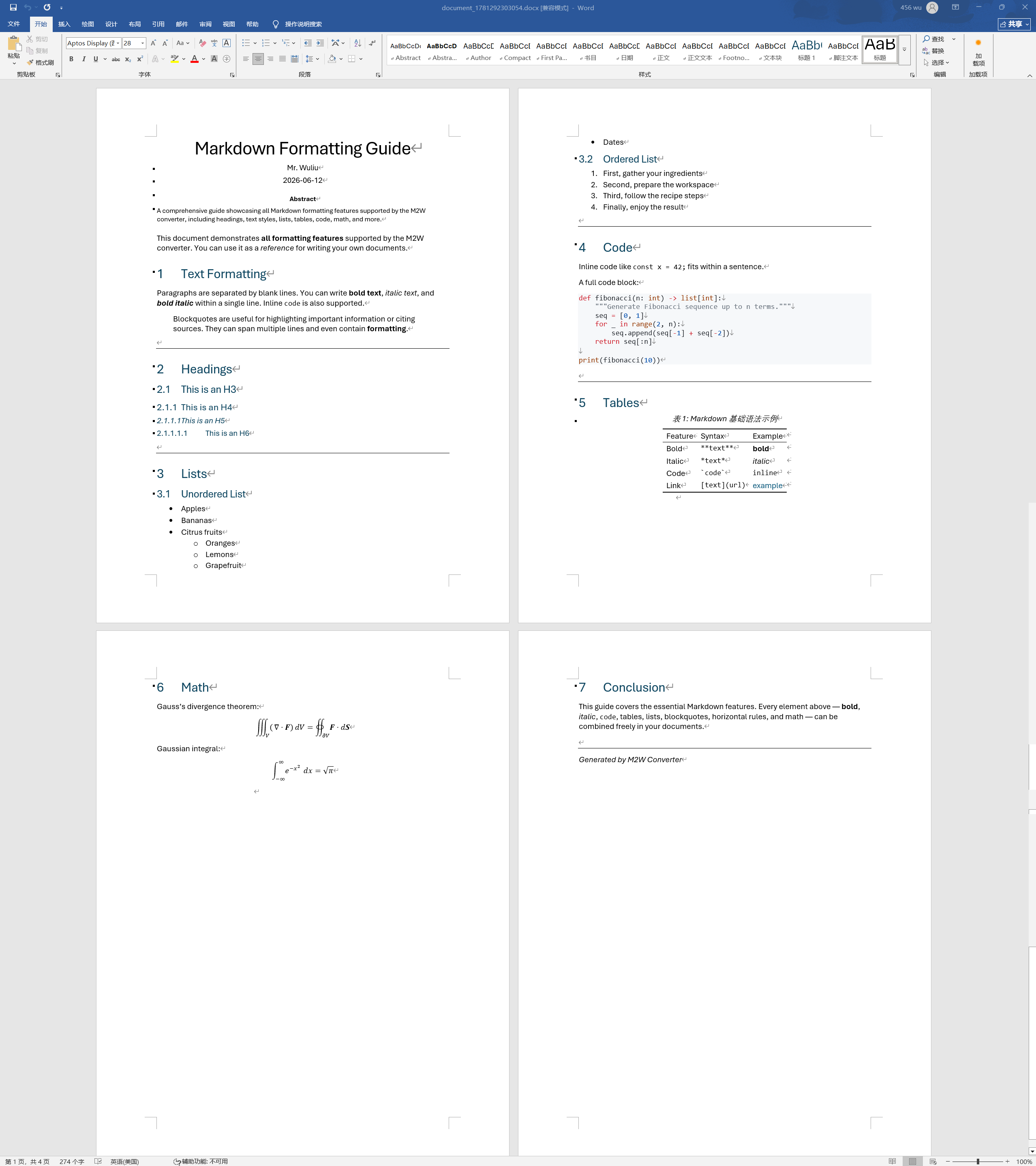
Task: Click the distributed alignment icon
Action: [294, 59]
